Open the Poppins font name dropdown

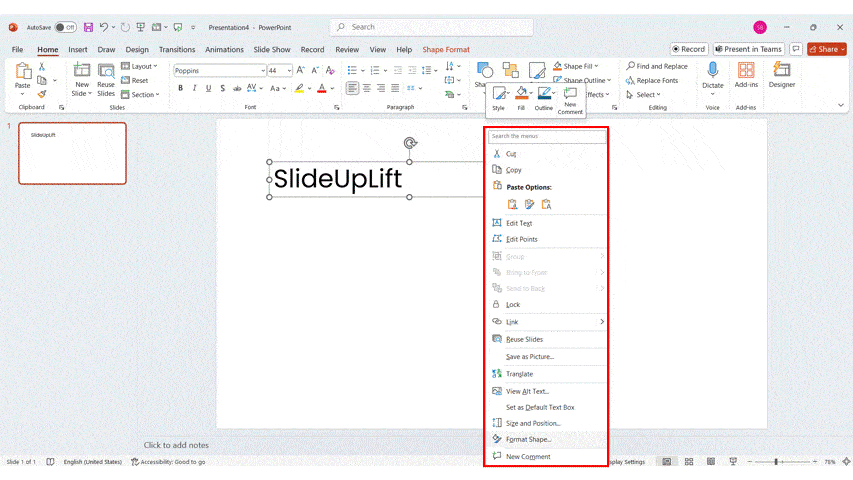coord(263,71)
